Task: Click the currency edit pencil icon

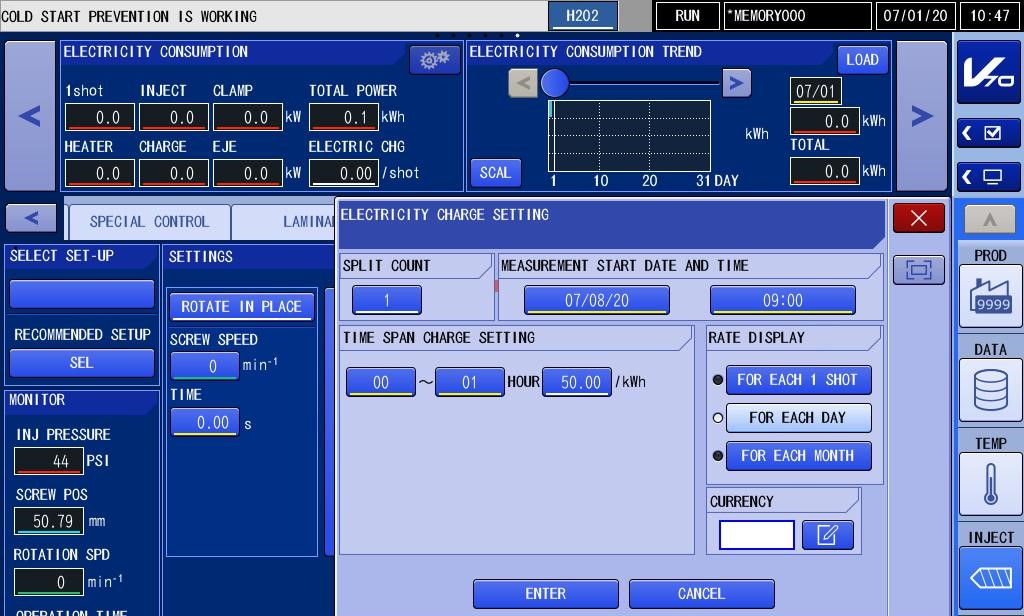Action: (827, 535)
